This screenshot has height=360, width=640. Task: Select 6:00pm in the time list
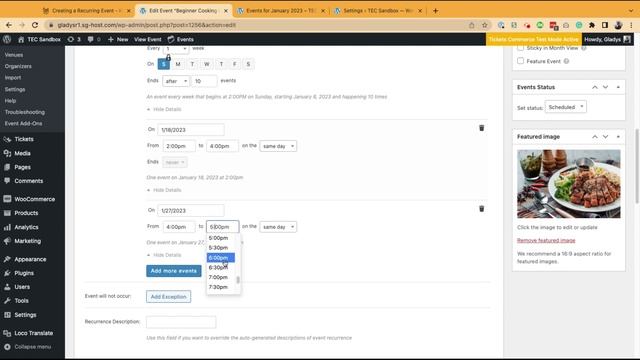point(221,258)
